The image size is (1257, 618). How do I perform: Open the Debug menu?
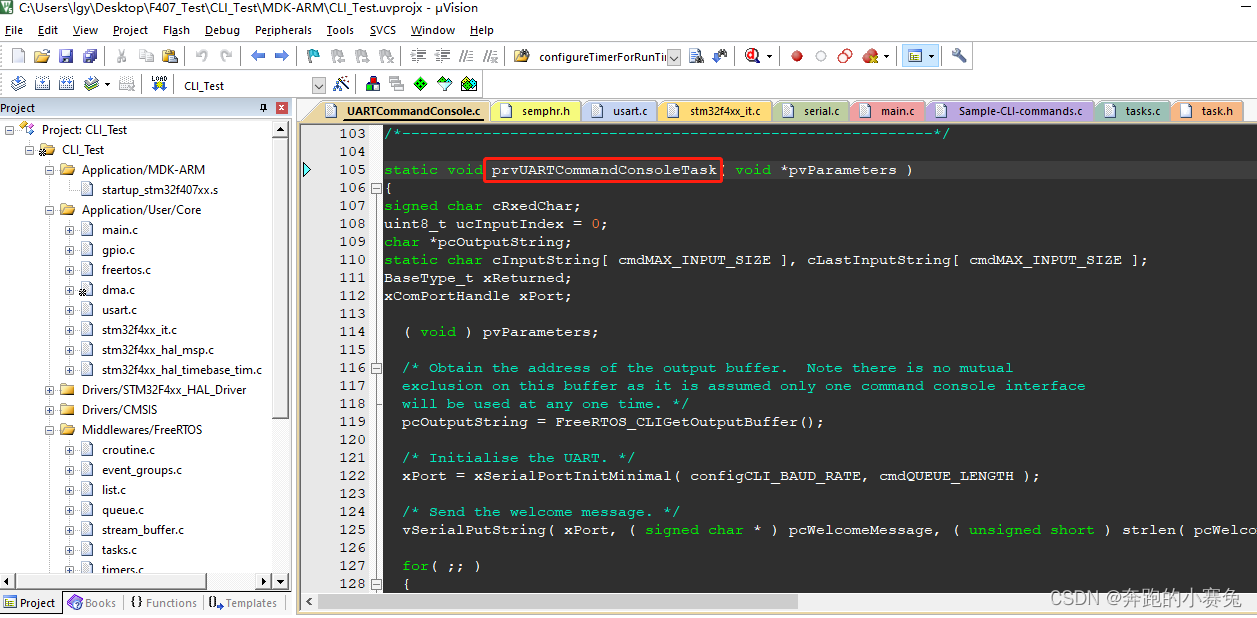[x=222, y=30]
